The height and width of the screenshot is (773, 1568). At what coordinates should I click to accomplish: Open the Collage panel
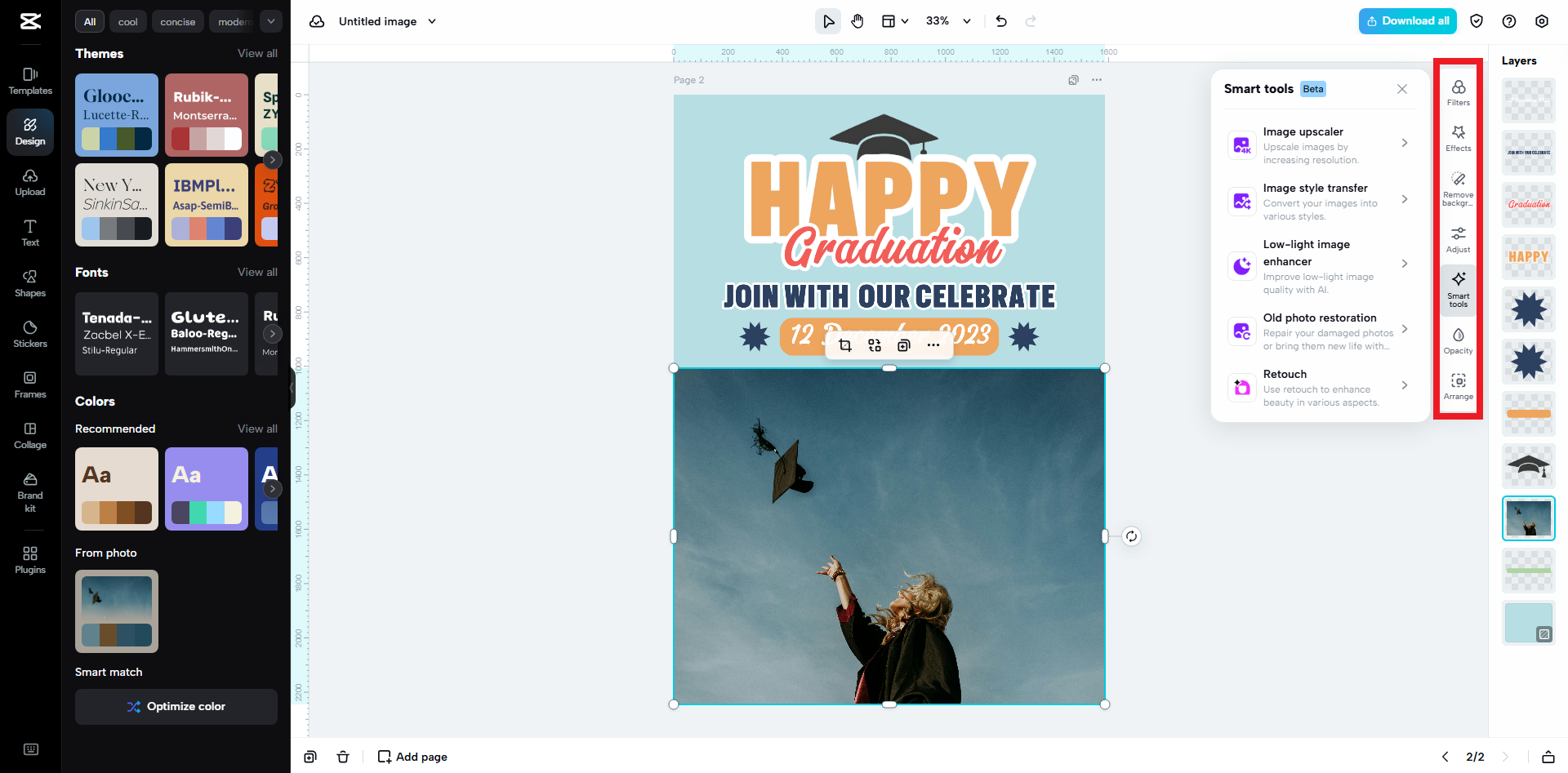(x=29, y=435)
